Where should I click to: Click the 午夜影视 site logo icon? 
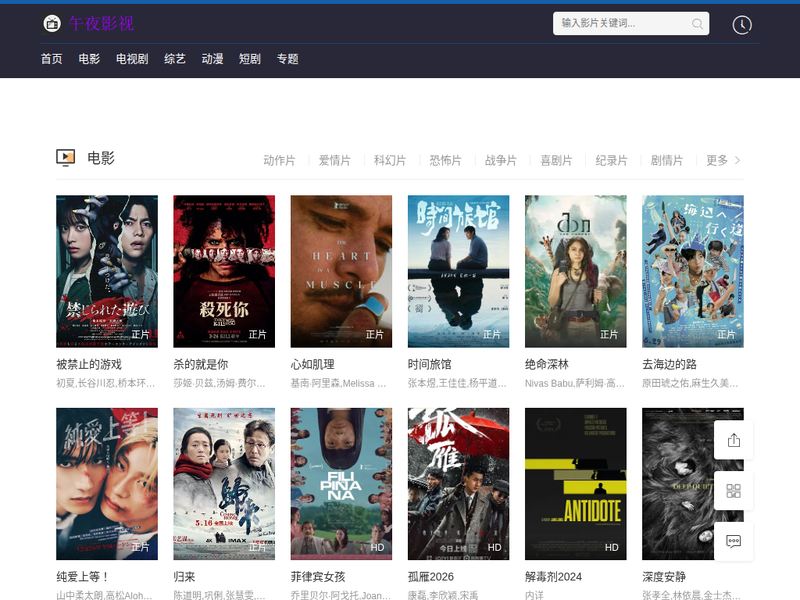(52, 23)
